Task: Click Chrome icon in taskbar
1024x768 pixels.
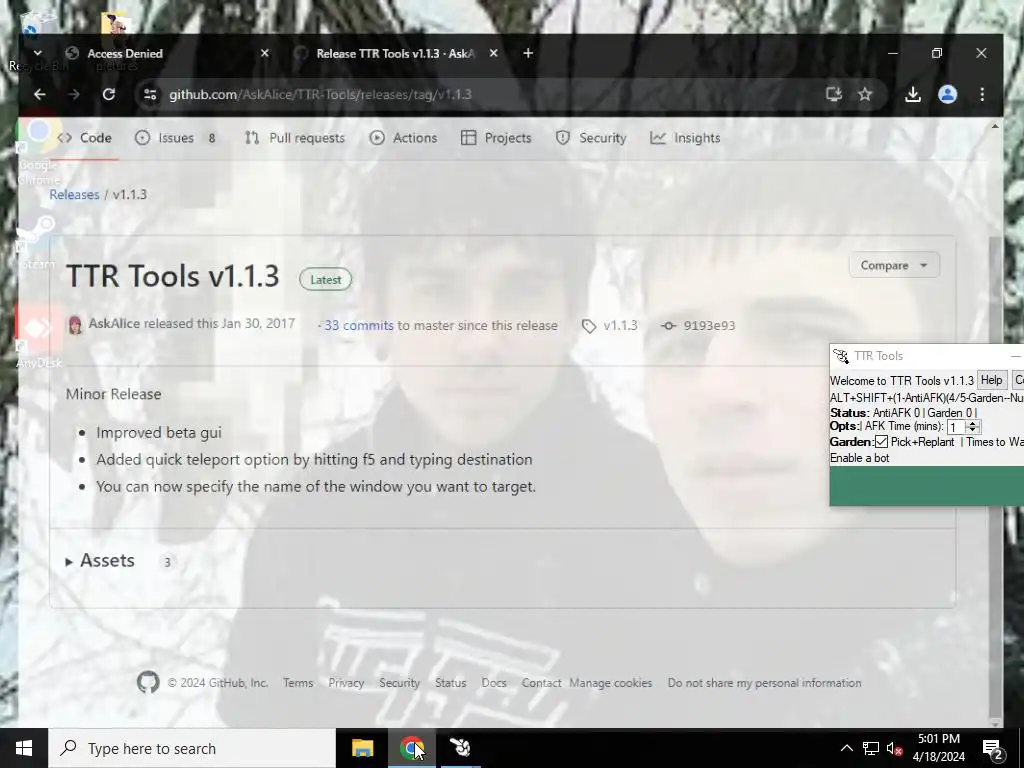Action: 411,748
